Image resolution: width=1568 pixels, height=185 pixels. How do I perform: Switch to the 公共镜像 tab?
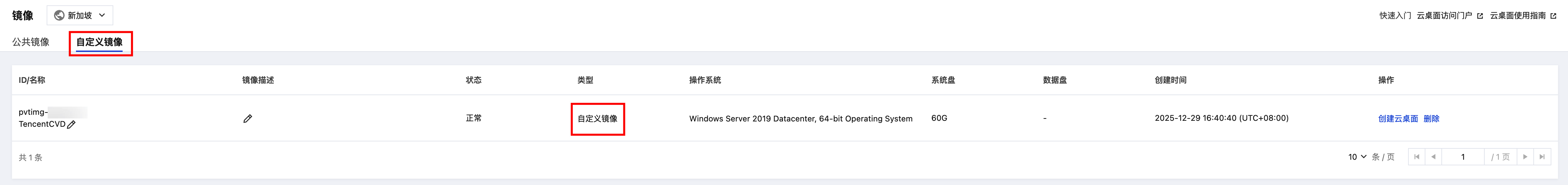click(x=31, y=42)
